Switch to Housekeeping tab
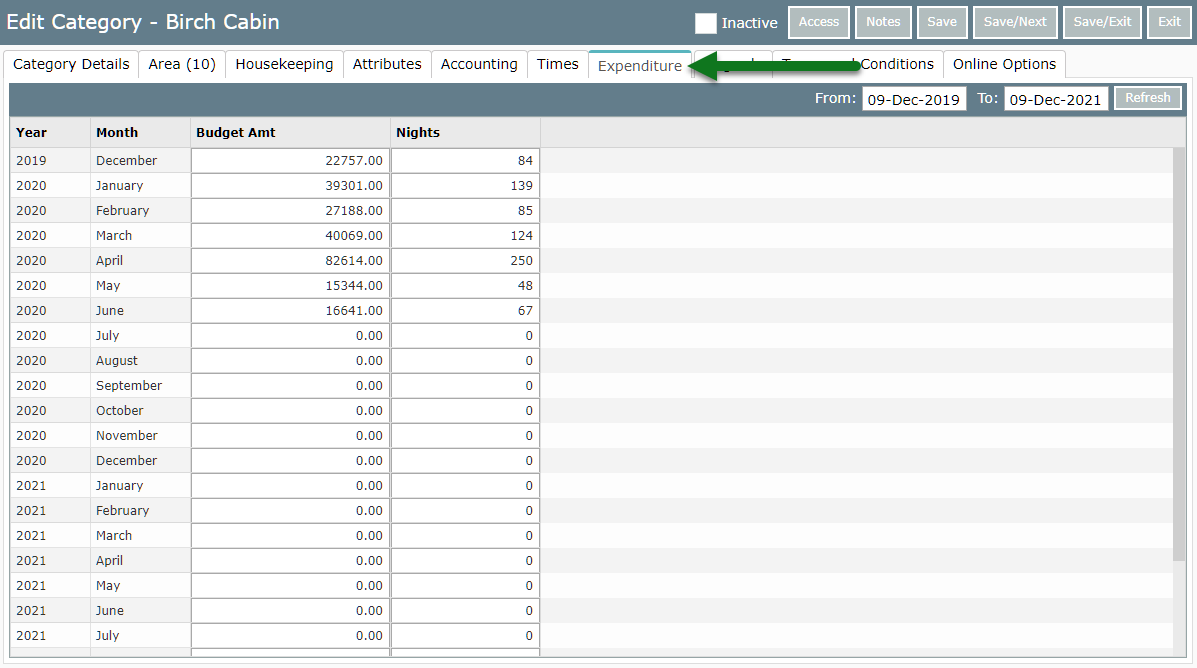This screenshot has height=668, width=1197. coord(284,64)
